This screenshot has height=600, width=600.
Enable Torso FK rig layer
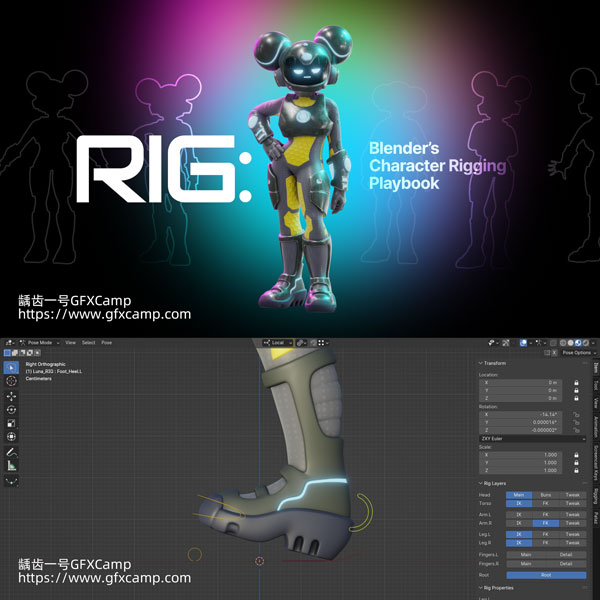[x=546, y=504]
